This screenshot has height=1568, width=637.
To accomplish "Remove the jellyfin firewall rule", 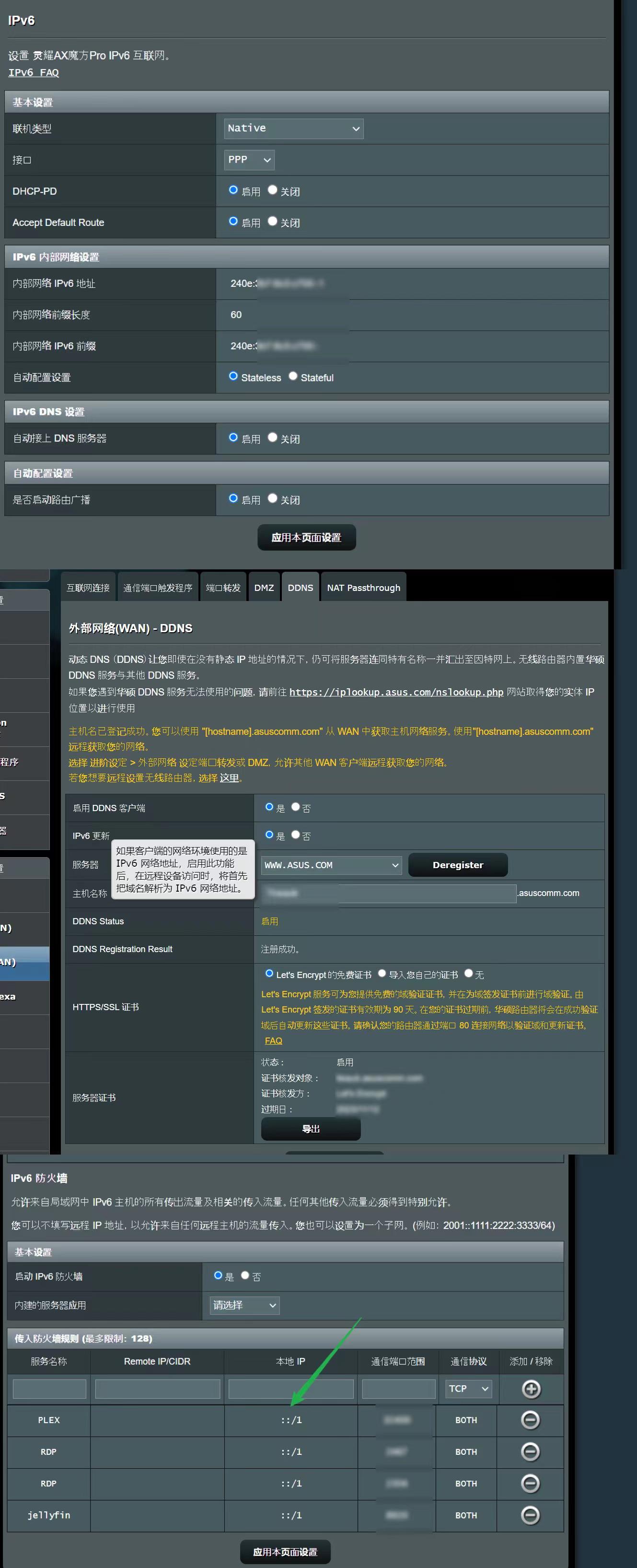I will (531, 1514).
